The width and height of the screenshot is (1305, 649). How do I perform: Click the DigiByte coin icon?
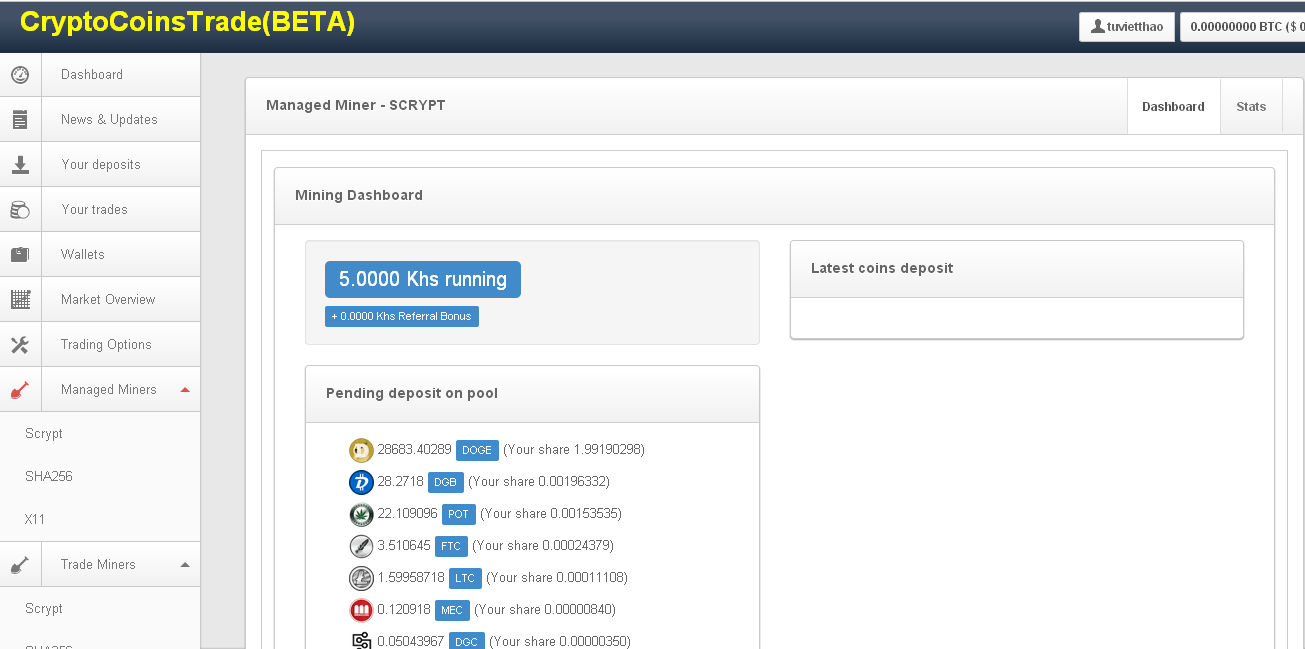point(361,482)
